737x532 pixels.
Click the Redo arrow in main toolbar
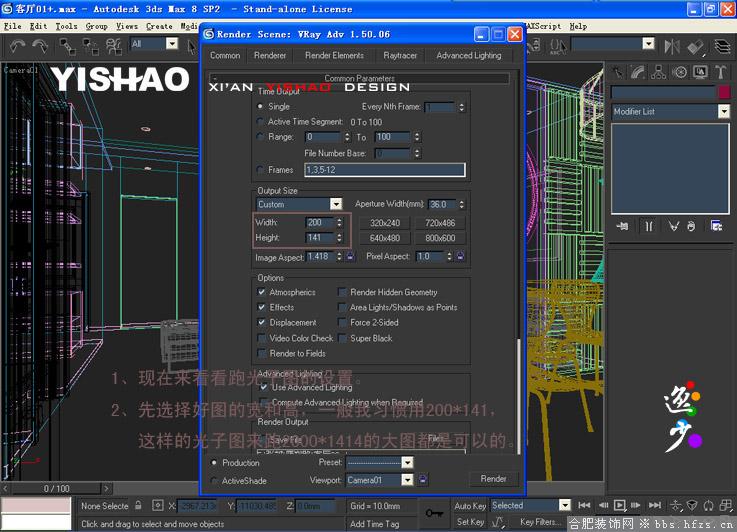[x=40, y=46]
